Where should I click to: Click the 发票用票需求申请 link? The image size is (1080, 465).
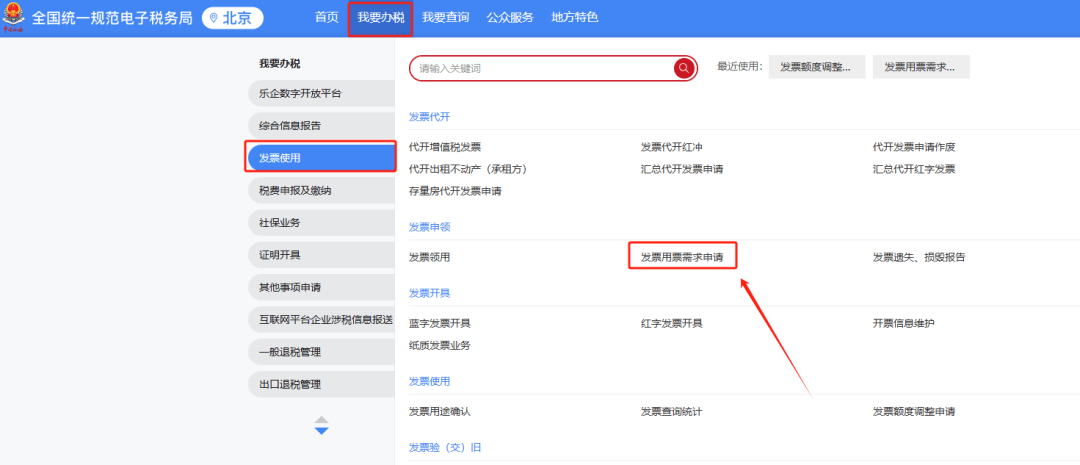(682, 257)
